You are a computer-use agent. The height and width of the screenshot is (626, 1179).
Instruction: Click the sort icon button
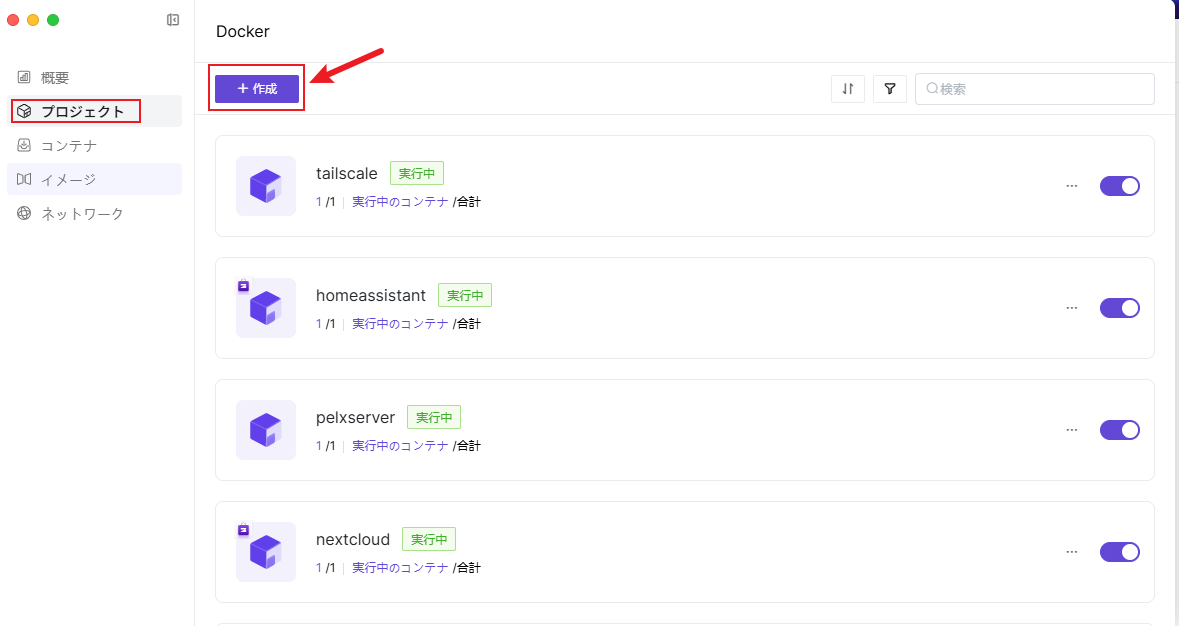click(847, 89)
